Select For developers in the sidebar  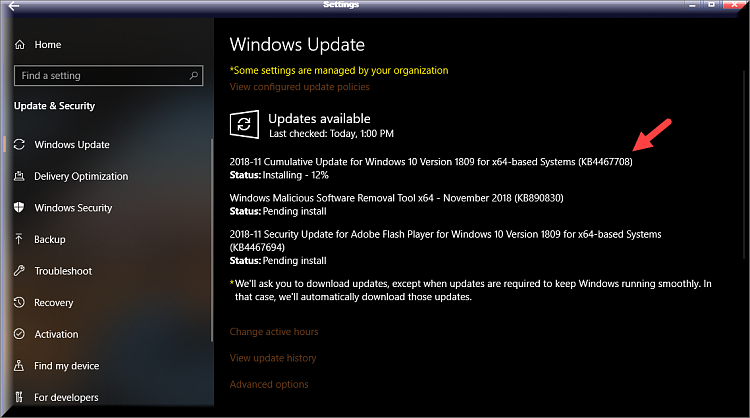click(x=66, y=397)
